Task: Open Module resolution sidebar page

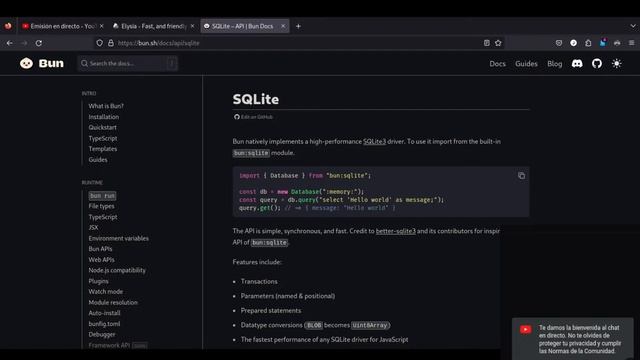Action: 113,302
